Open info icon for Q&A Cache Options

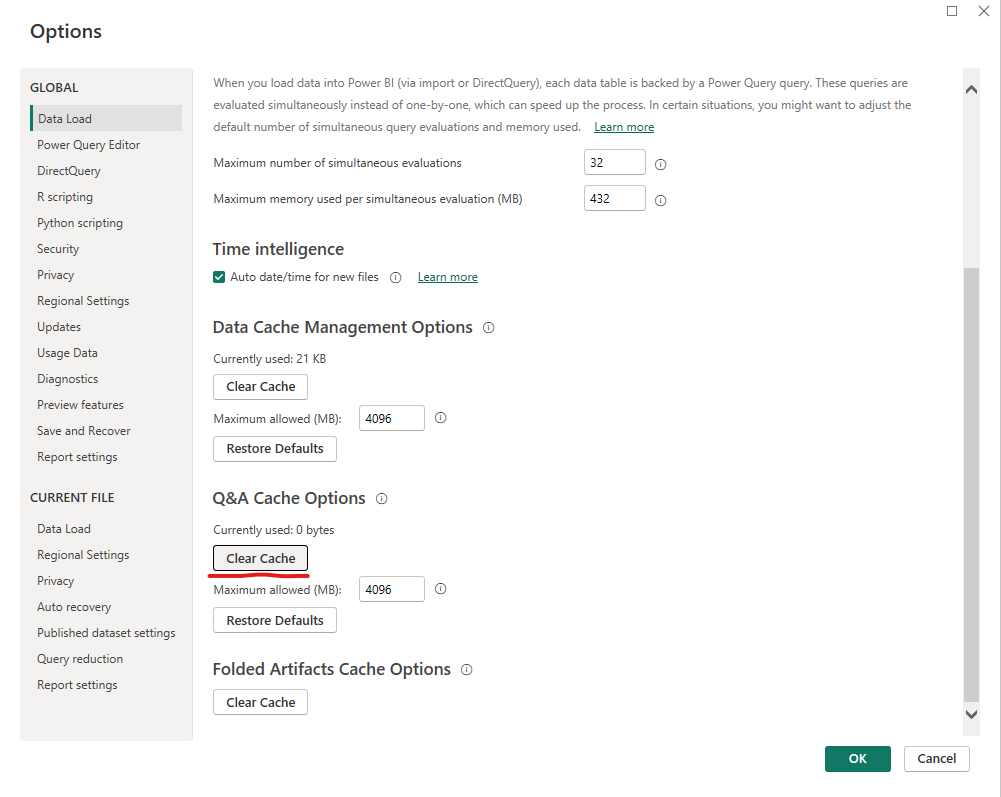click(x=382, y=499)
